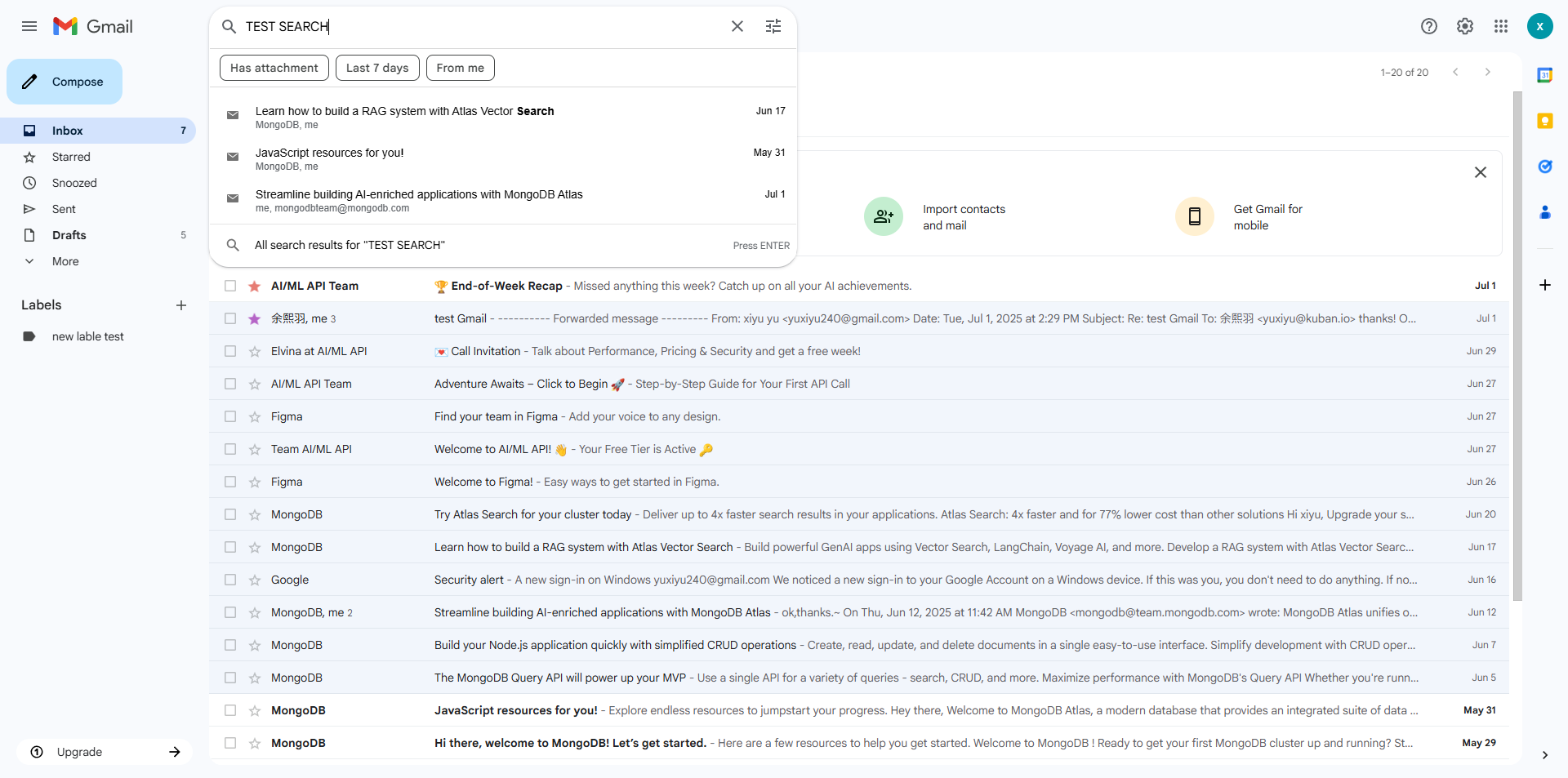Click the Import contacts and mail link
1568x778 pixels.
964,217
